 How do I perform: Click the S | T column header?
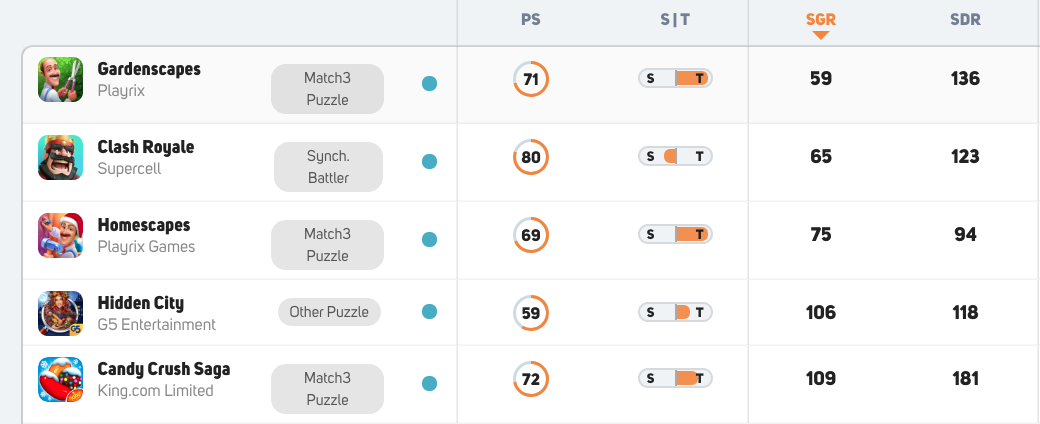[675, 20]
